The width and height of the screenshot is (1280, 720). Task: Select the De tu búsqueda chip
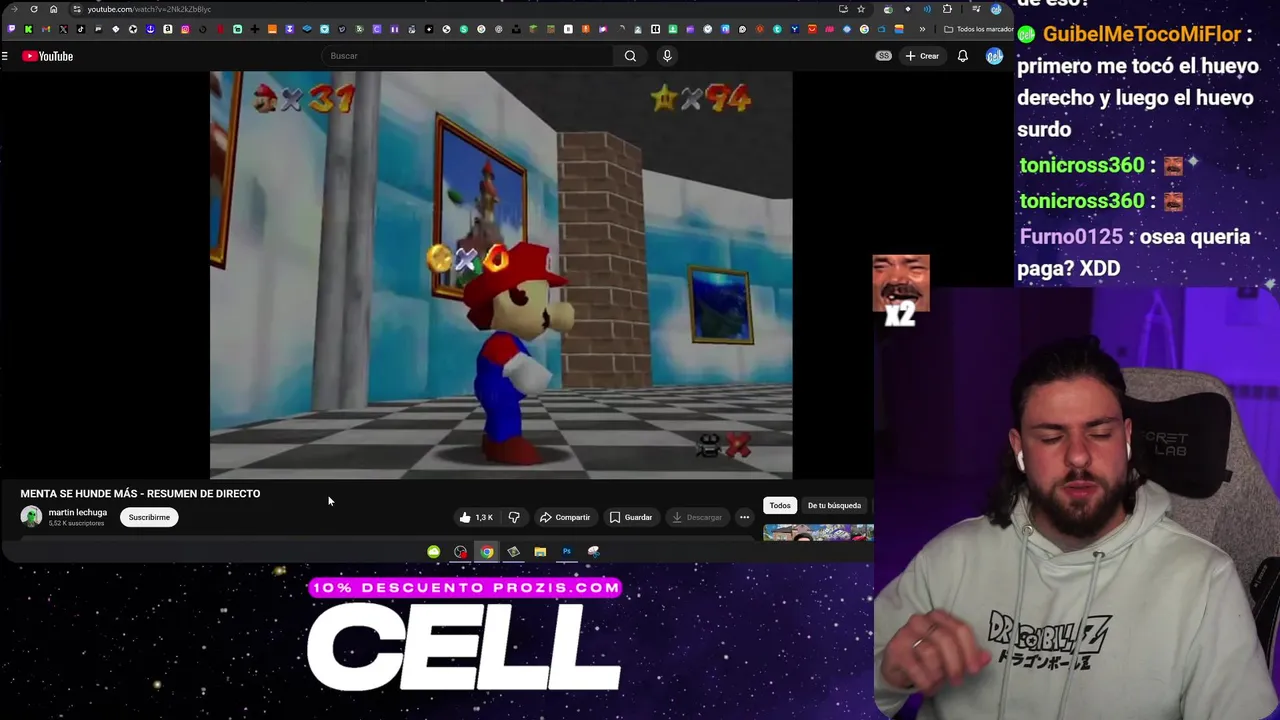pyautogui.click(x=834, y=505)
